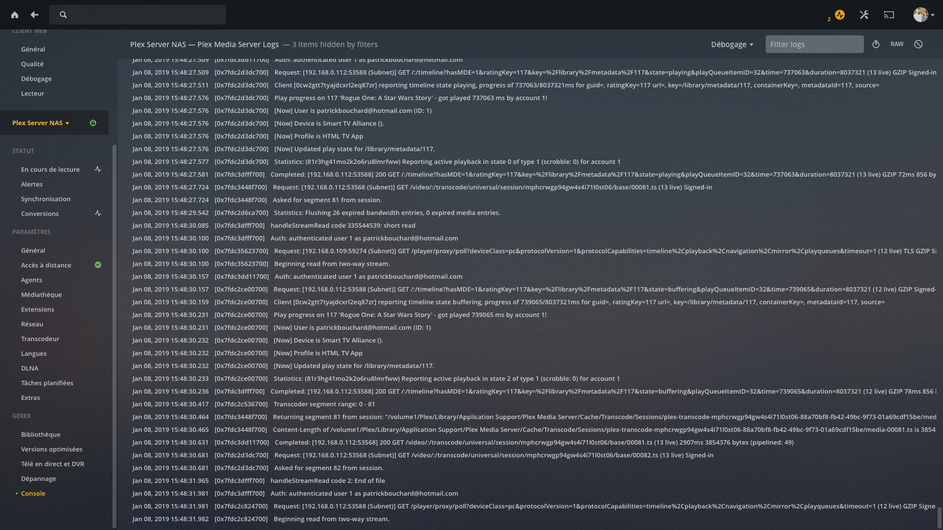Image resolution: width=943 pixels, height=530 pixels.
Task: Open Débogage under Client Web
Action: [36, 79]
